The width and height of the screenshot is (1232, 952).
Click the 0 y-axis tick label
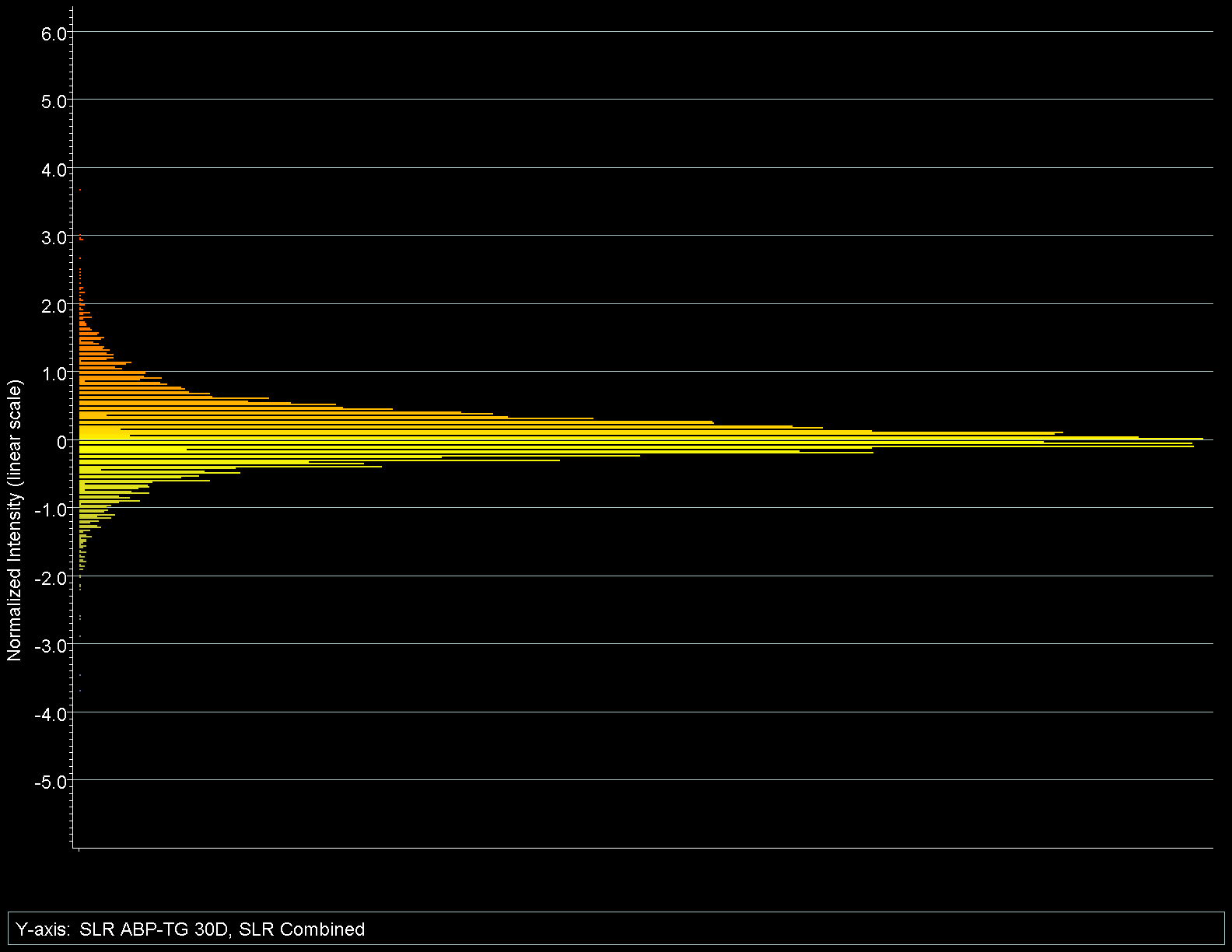click(62, 442)
